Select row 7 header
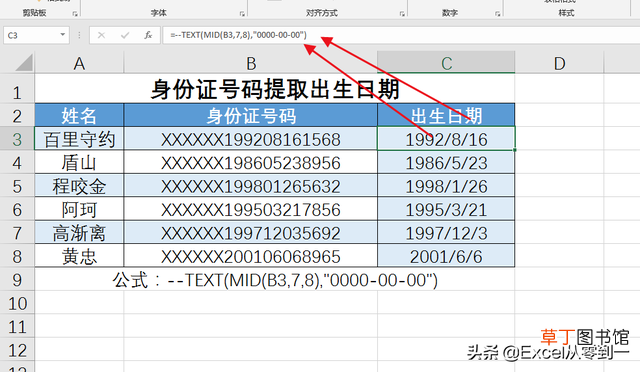Viewport: 640px width, 372px height. 17,233
